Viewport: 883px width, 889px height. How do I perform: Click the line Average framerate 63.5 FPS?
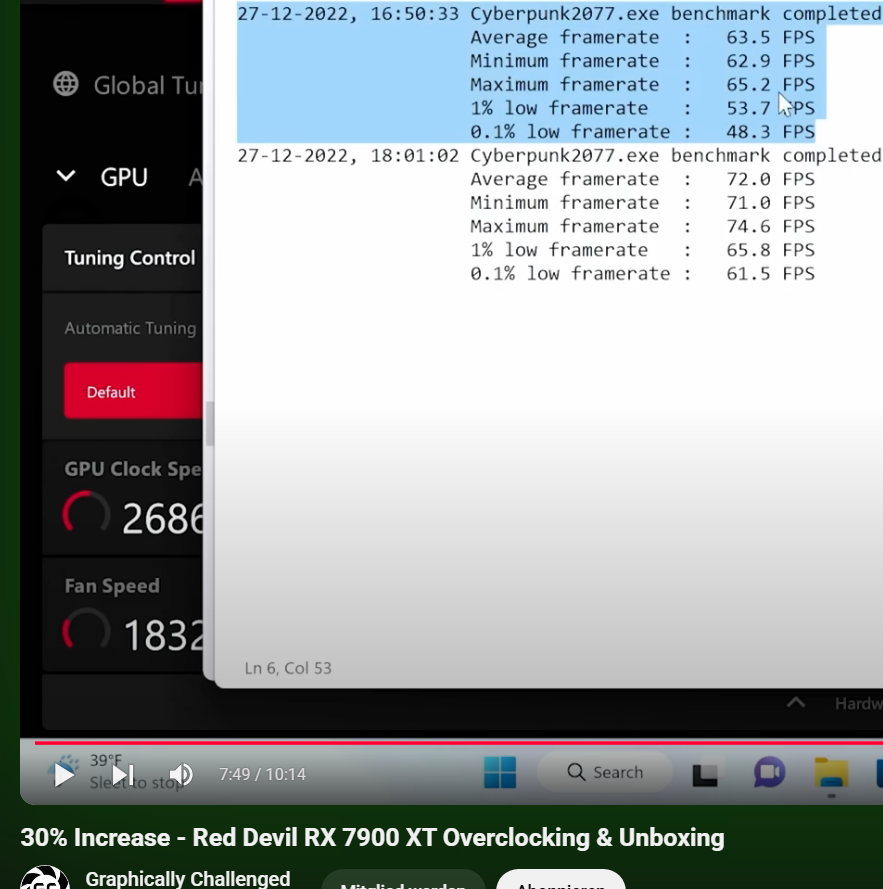click(642, 37)
